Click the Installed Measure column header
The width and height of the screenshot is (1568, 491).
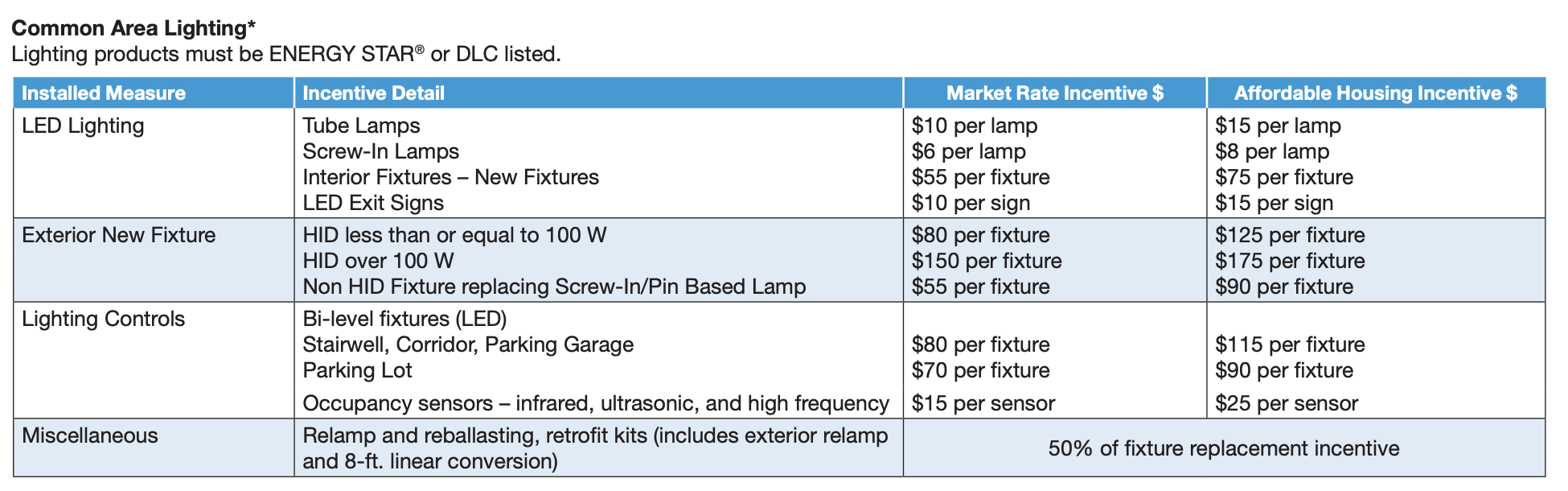[104, 93]
